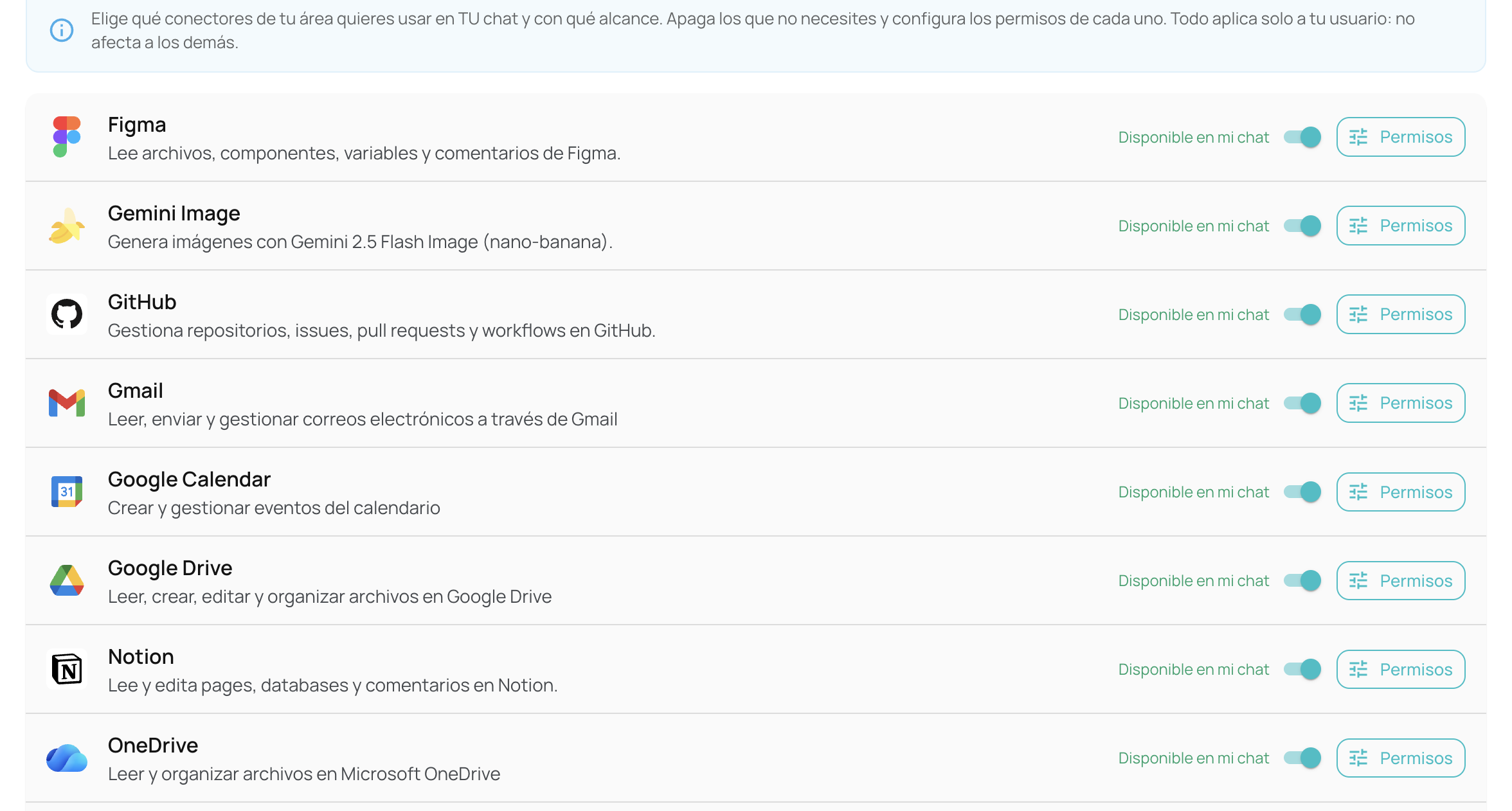1512x811 pixels.
Task: Click the Google Drive triangle icon
Action: coord(67,580)
